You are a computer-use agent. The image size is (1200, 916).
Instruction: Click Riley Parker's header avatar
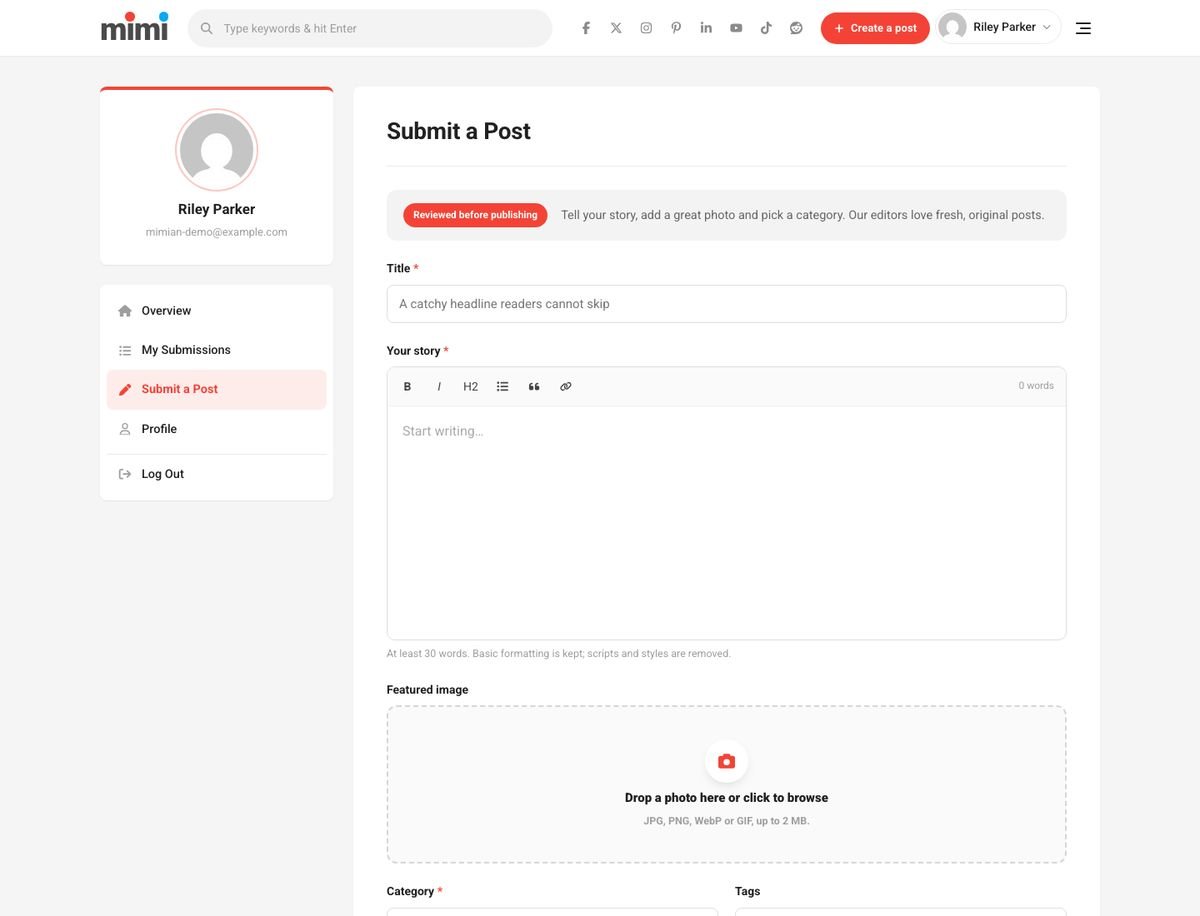click(x=953, y=27)
